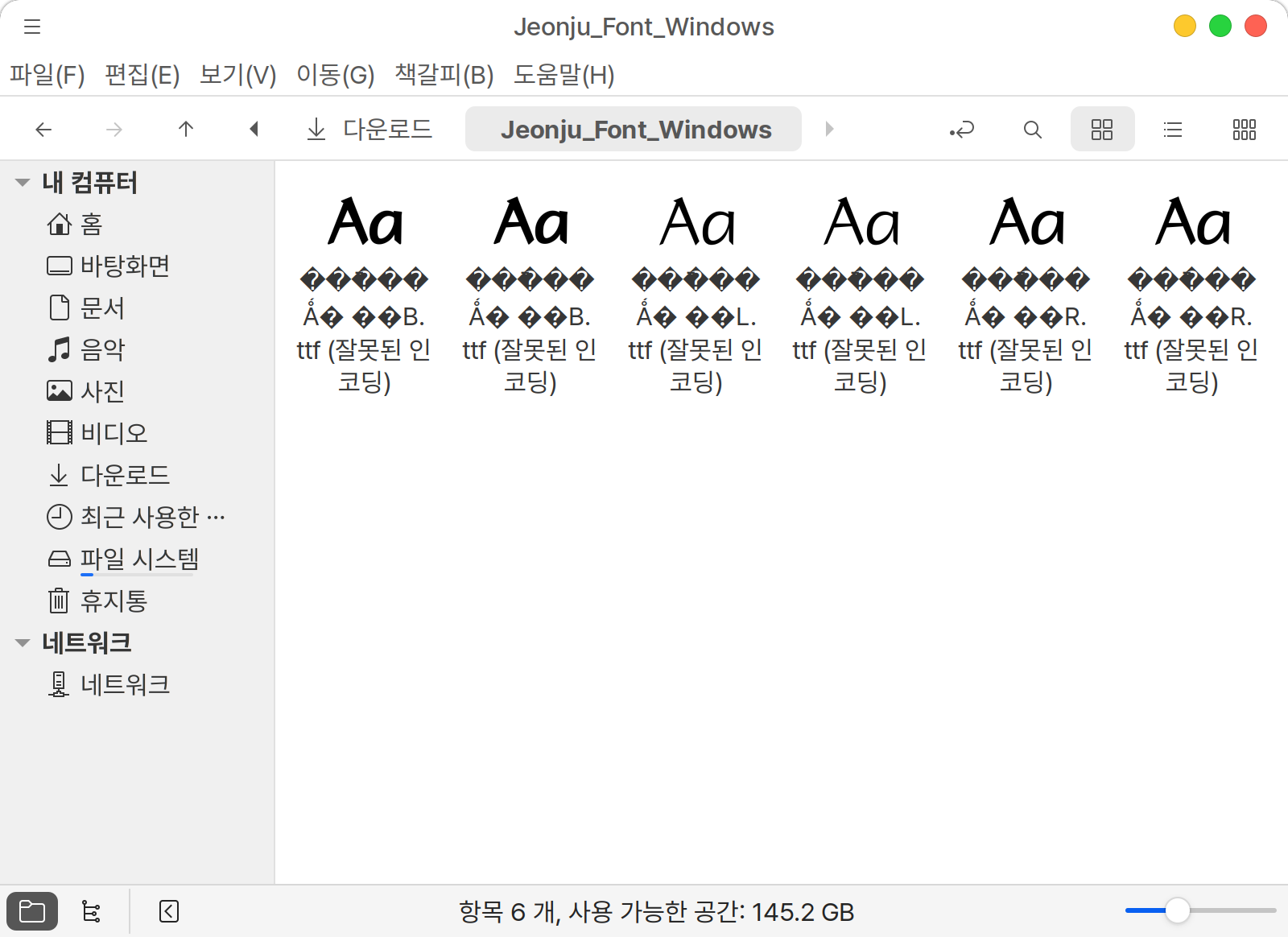Go to 홈 in sidebar
This screenshot has height=937, width=1288.
click(137, 224)
